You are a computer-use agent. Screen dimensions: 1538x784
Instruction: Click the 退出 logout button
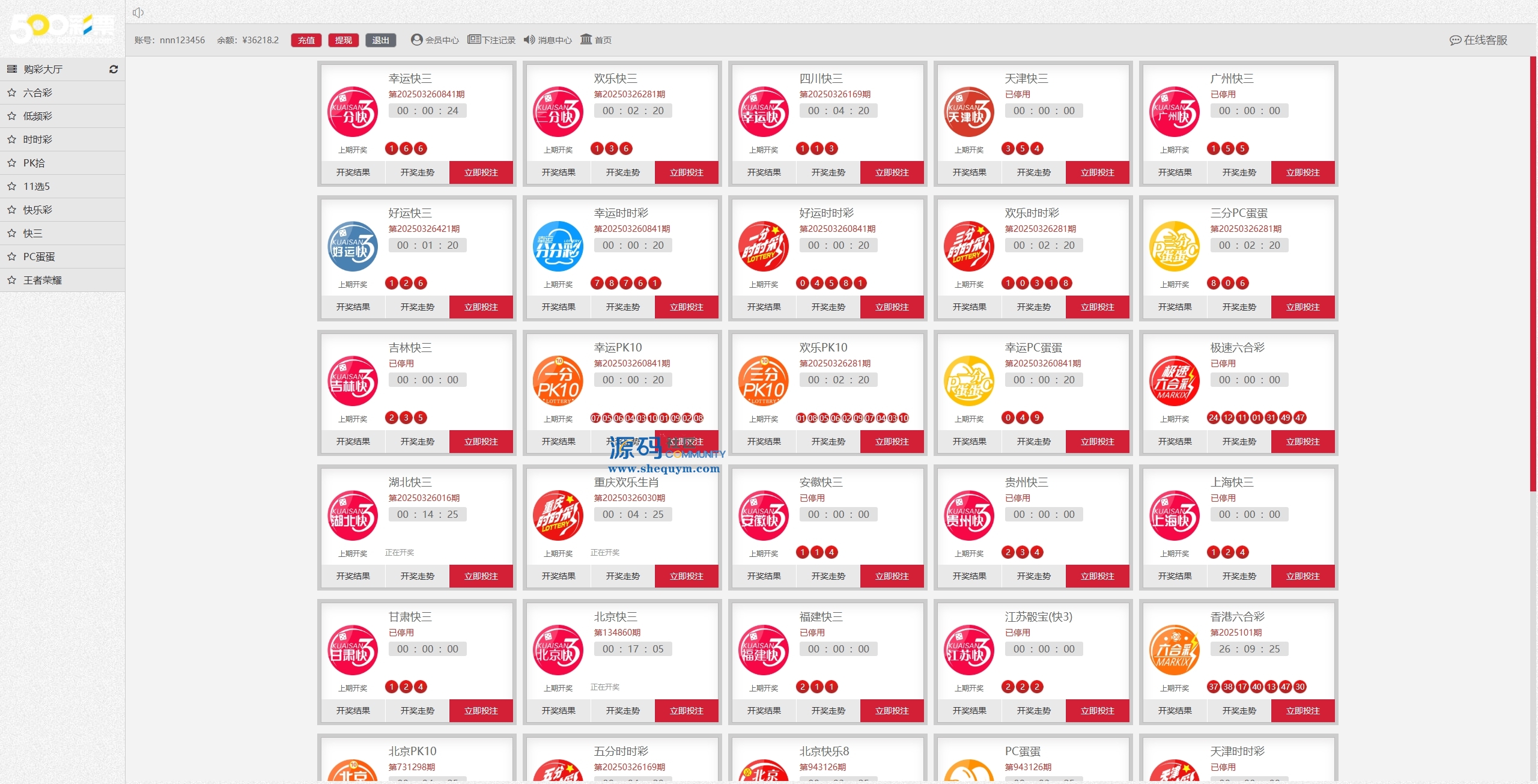click(380, 40)
